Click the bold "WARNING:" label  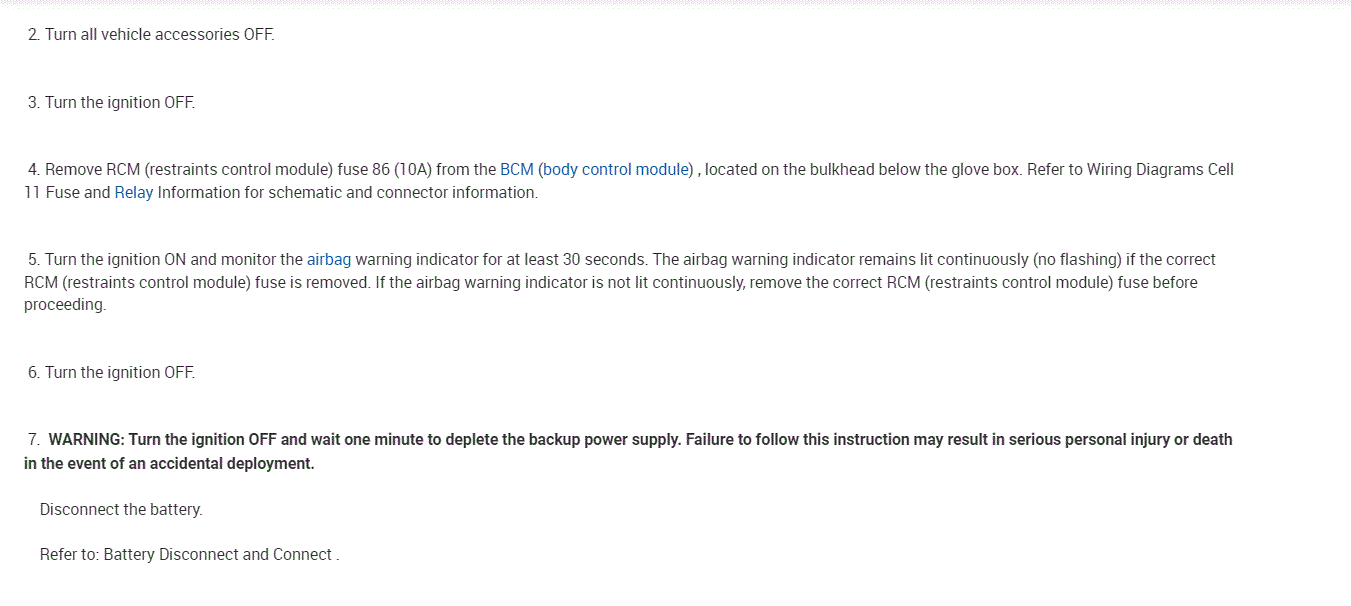(87, 440)
